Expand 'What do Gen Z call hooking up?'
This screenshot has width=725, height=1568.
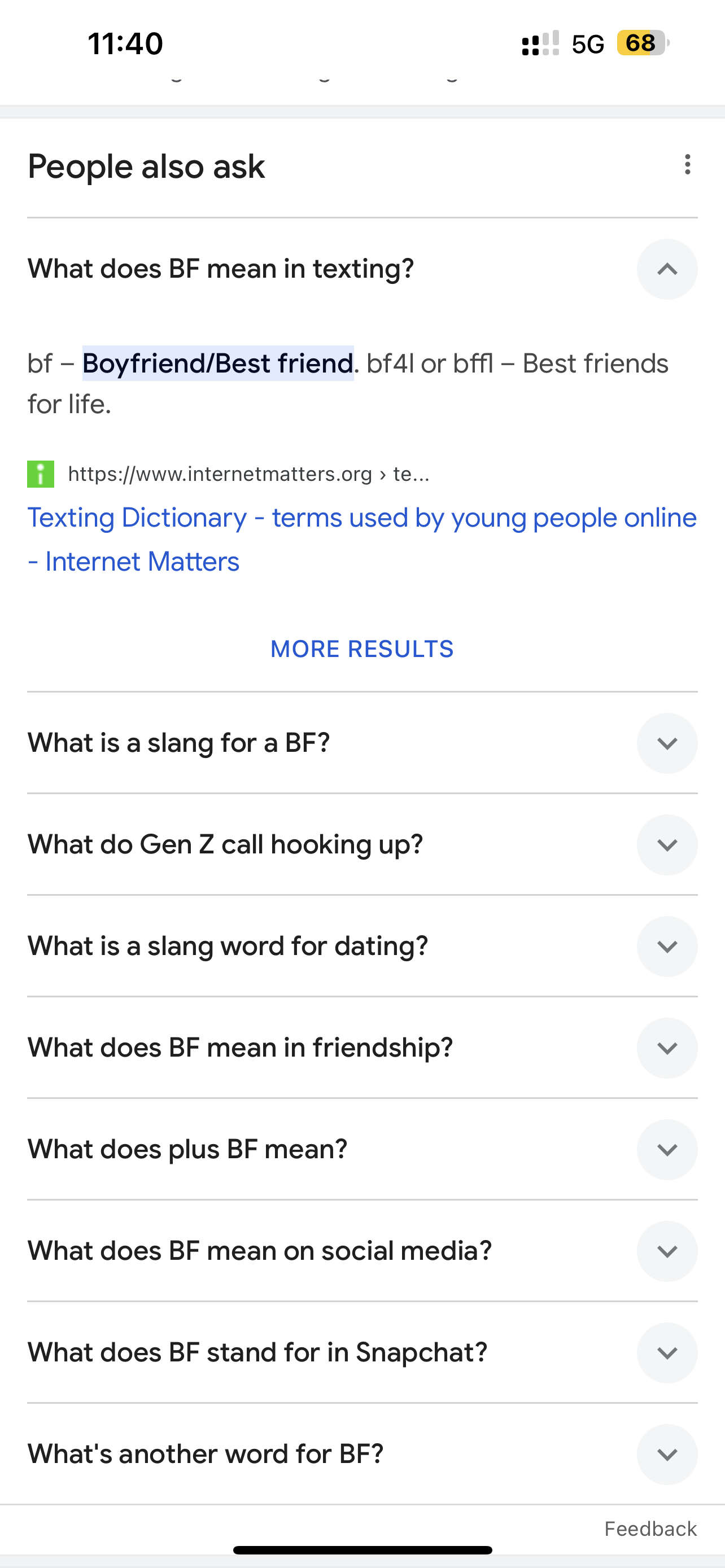[667, 845]
